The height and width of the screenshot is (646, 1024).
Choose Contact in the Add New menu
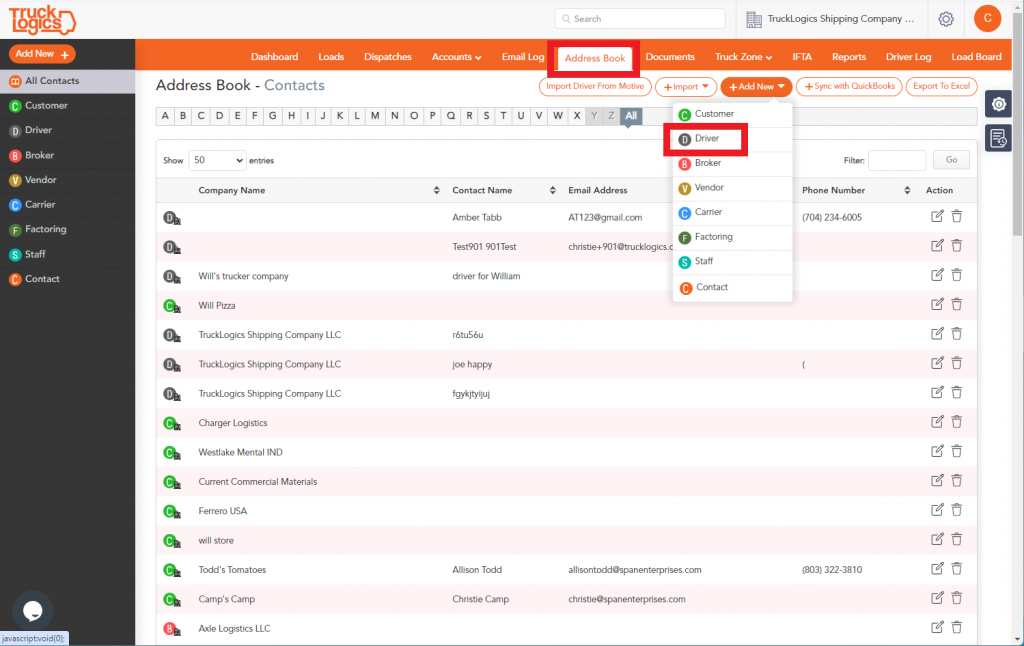point(732,287)
